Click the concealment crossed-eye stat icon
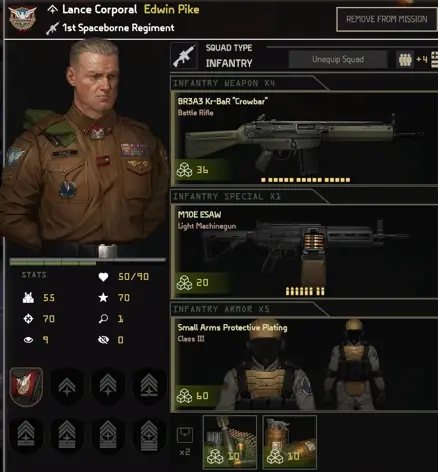Viewport: 438px width, 472px height. tap(103, 340)
